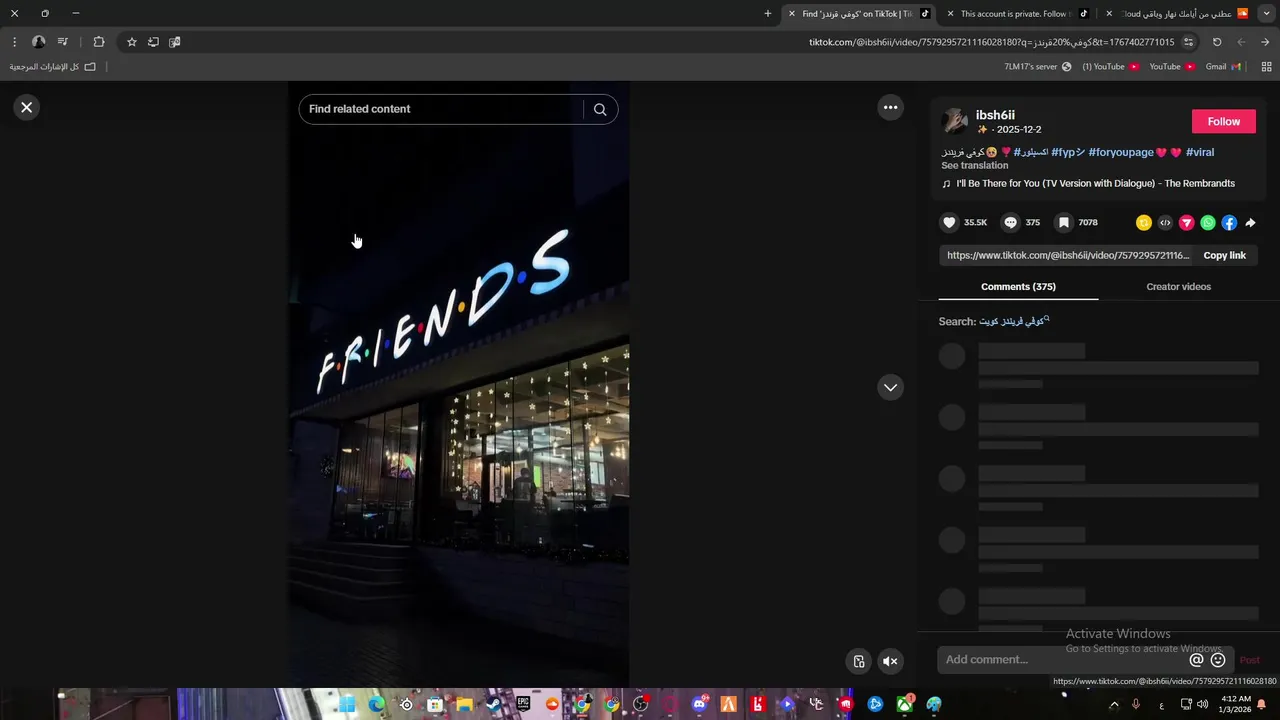Open the #viral hashtag
1280x720 pixels.
[x=1200, y=152]
